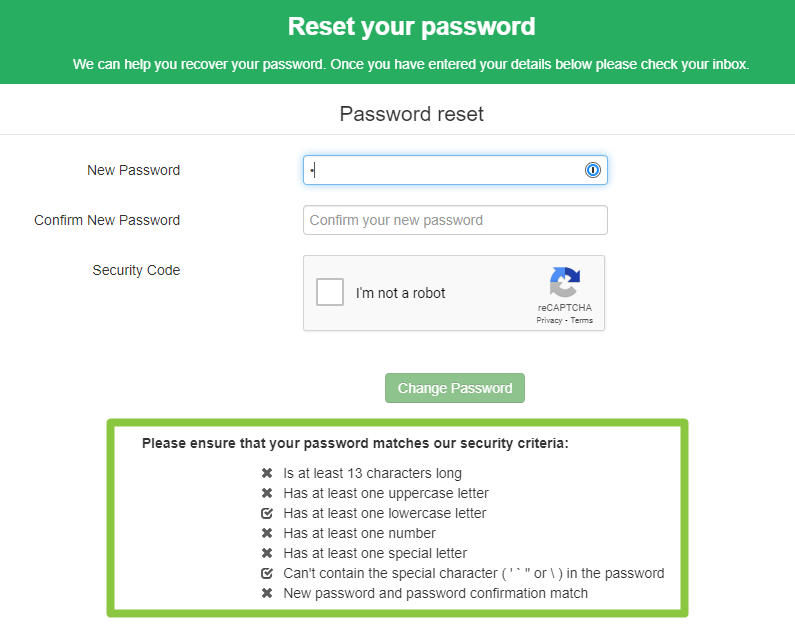This screenshot has width=795, height=629.
Task: Open the reCAPTCHA Terms link
Action: click(582, 320)
